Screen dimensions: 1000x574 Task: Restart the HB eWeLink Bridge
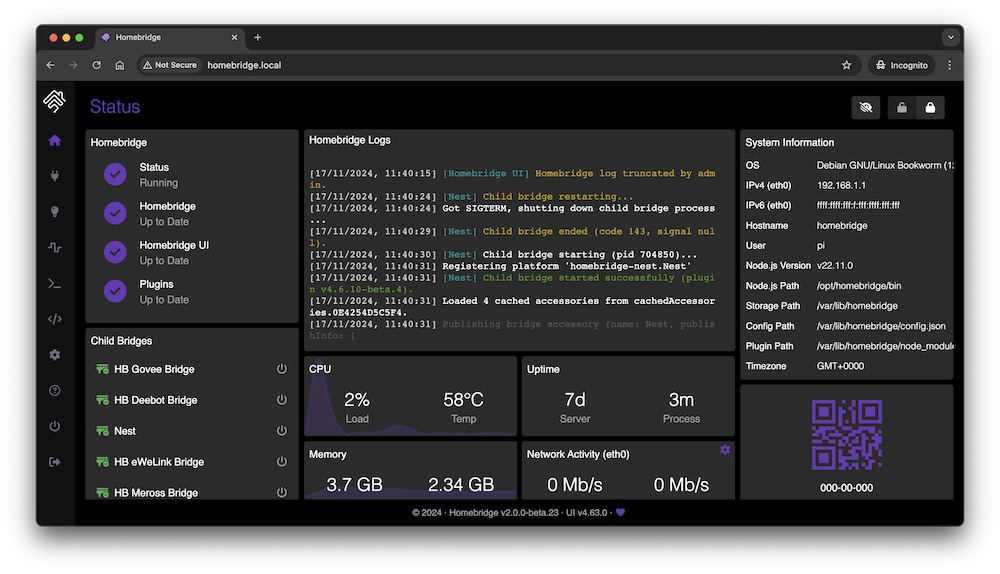click(x=281, y=461)
